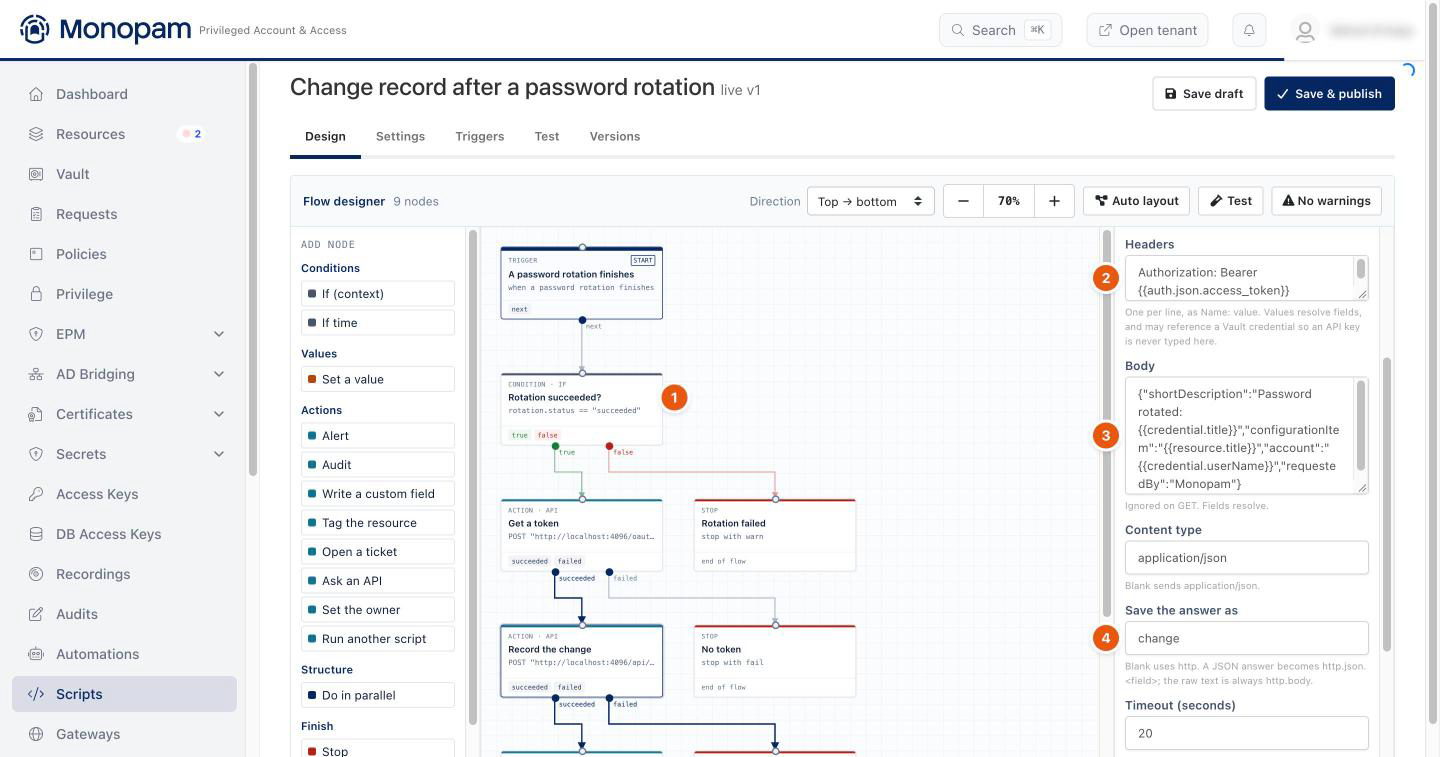Add an Ask an API node
Screen dimensions: 1440x757
tap(377, 581)
